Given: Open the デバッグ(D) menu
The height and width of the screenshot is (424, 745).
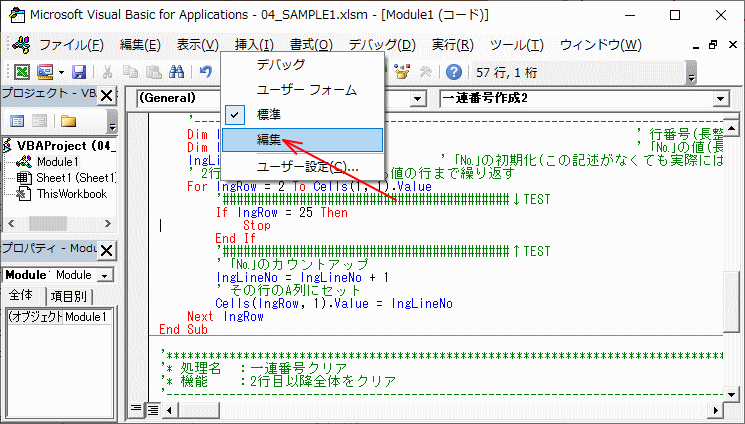Looking at the screenshot, I should coord(382,45).
